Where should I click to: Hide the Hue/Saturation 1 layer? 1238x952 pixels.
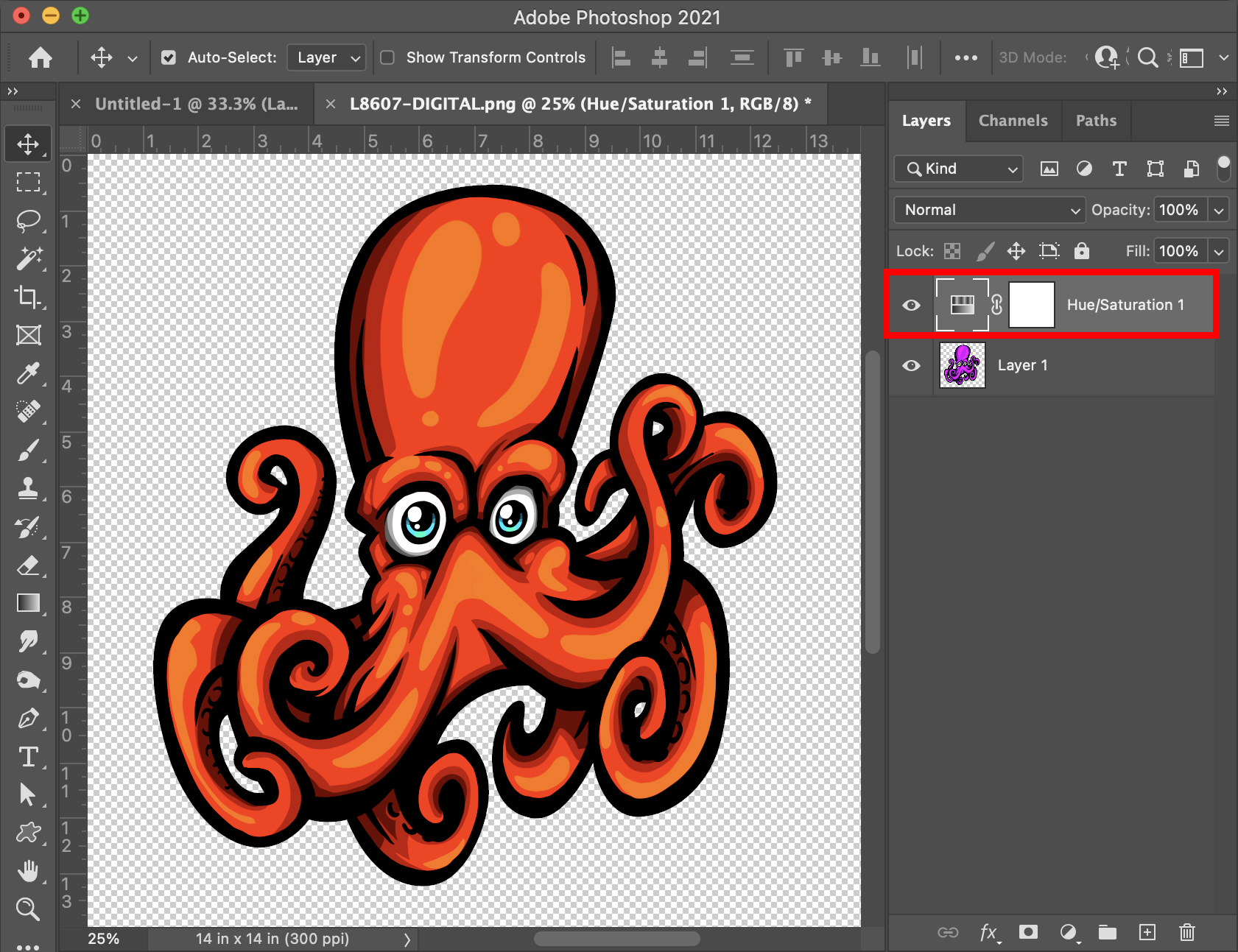[x=911, y=305]
